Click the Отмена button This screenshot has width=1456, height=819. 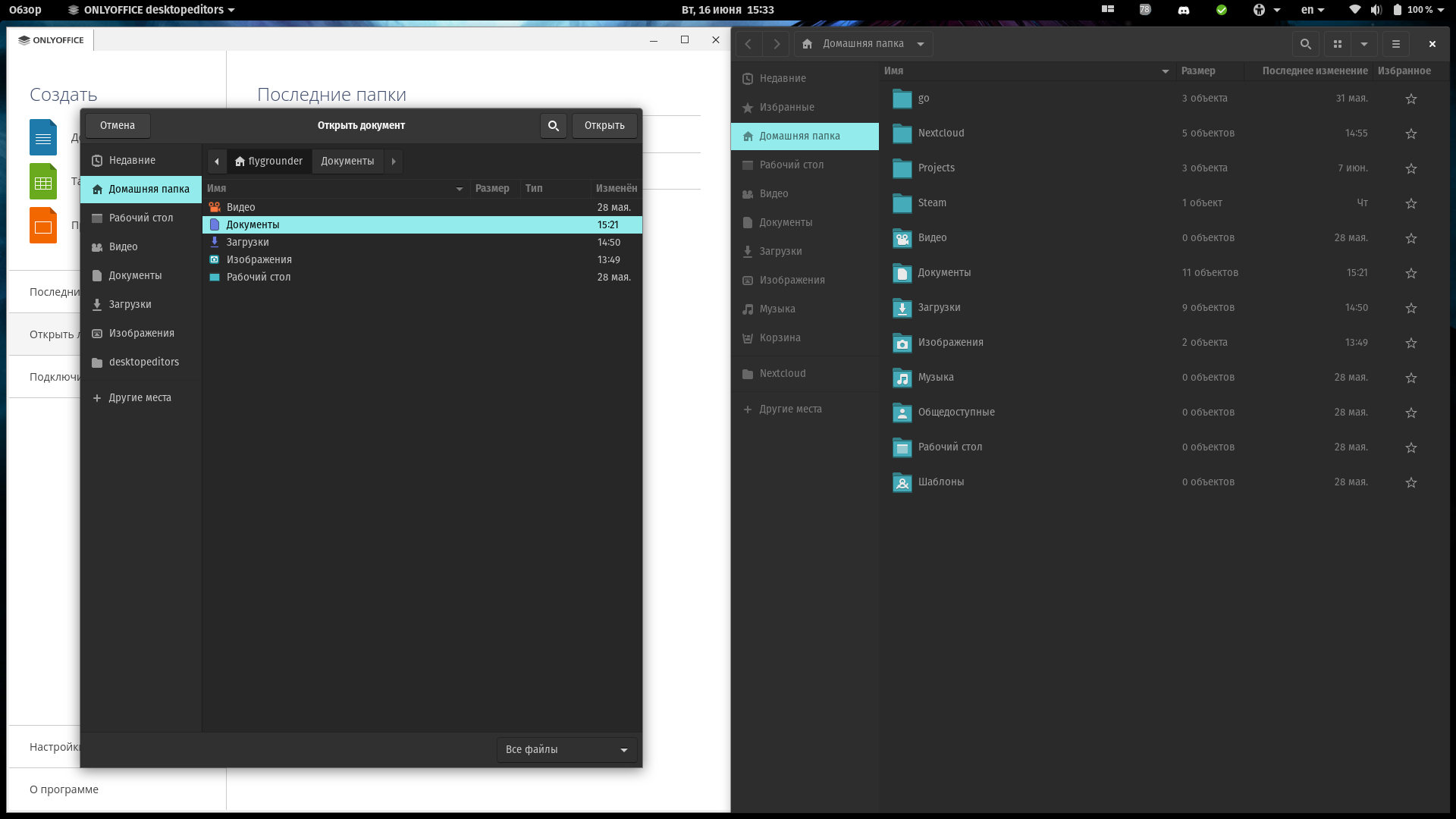pyautogui.click(x=117, y=125)
